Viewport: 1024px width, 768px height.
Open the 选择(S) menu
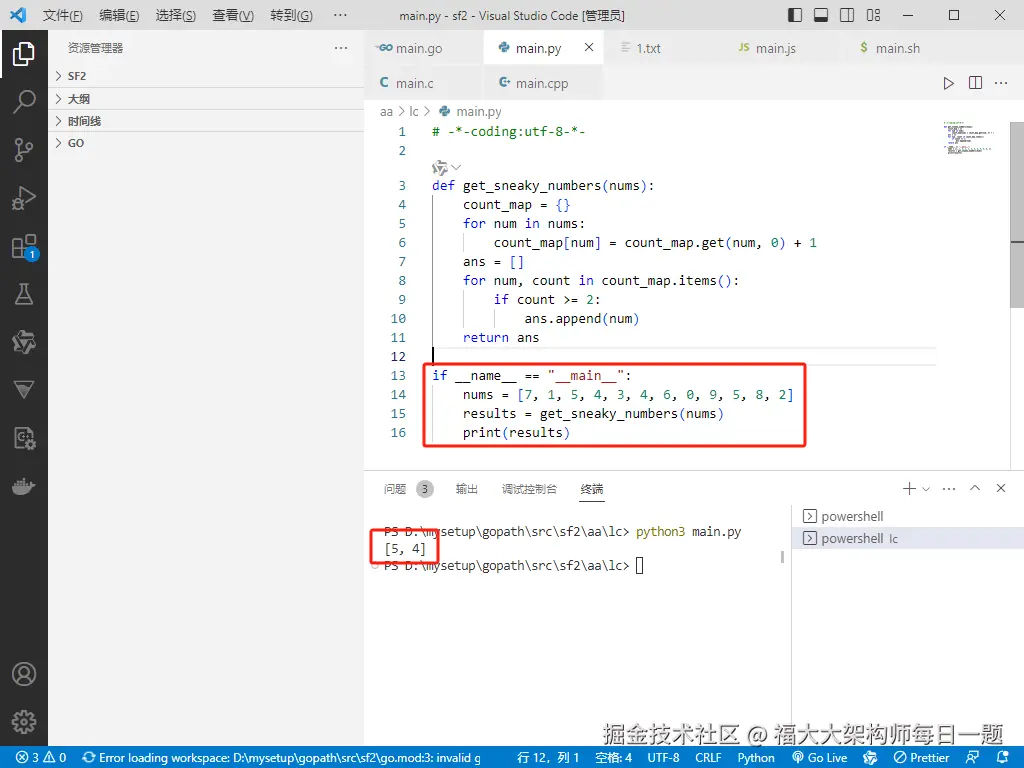click(176, 15)
